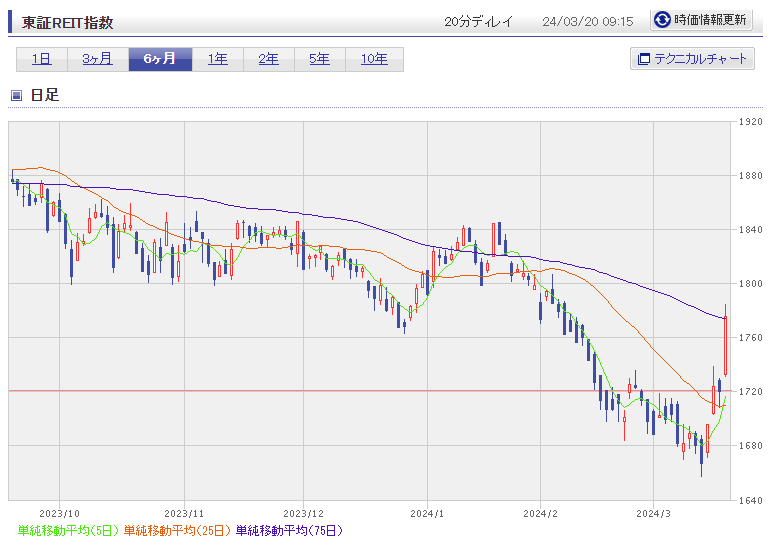
Task: Click the 2024/1 date axis label
Action: point(427,514)
